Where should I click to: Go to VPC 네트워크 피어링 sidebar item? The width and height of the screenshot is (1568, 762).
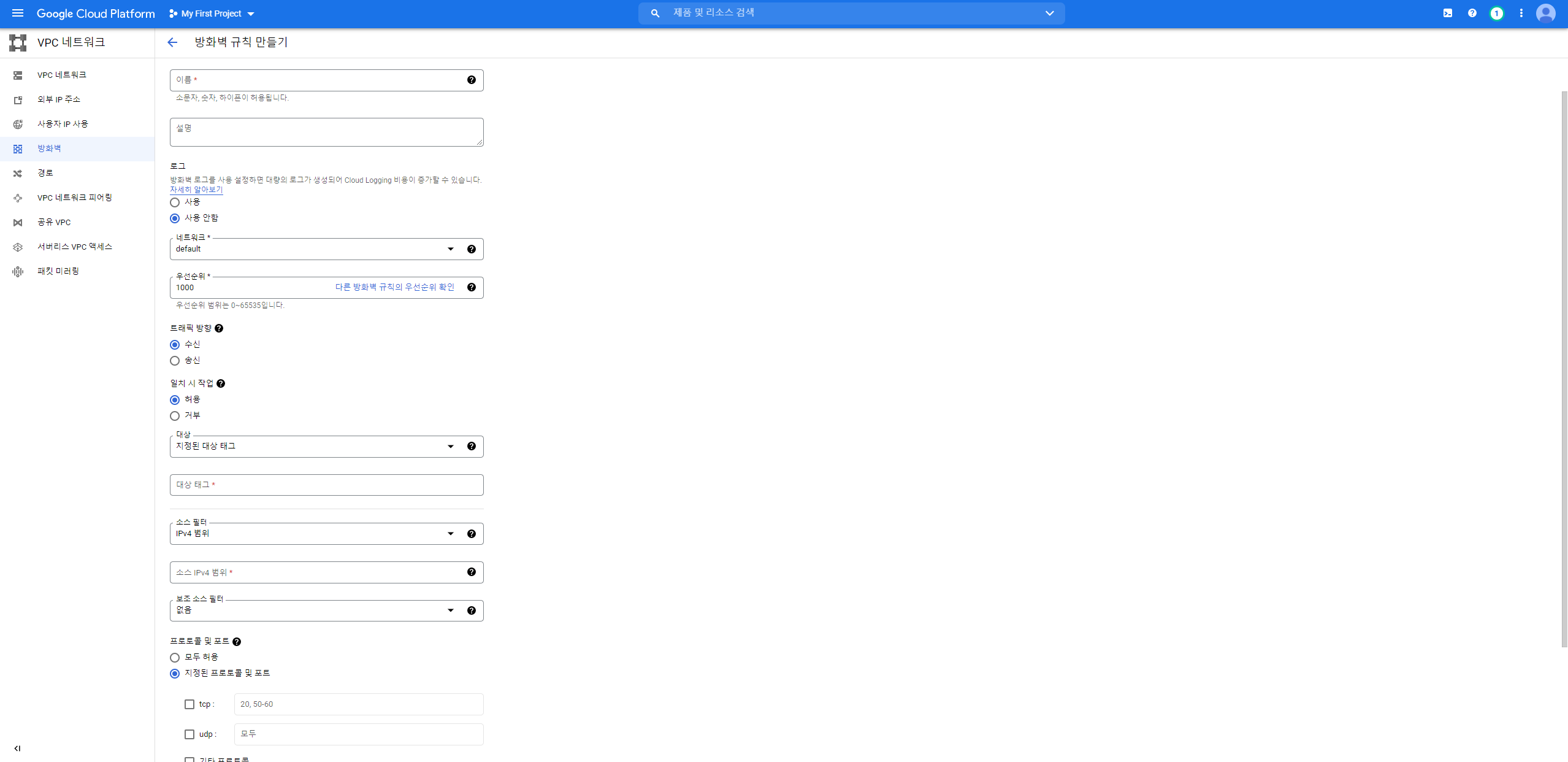(74, 198)
